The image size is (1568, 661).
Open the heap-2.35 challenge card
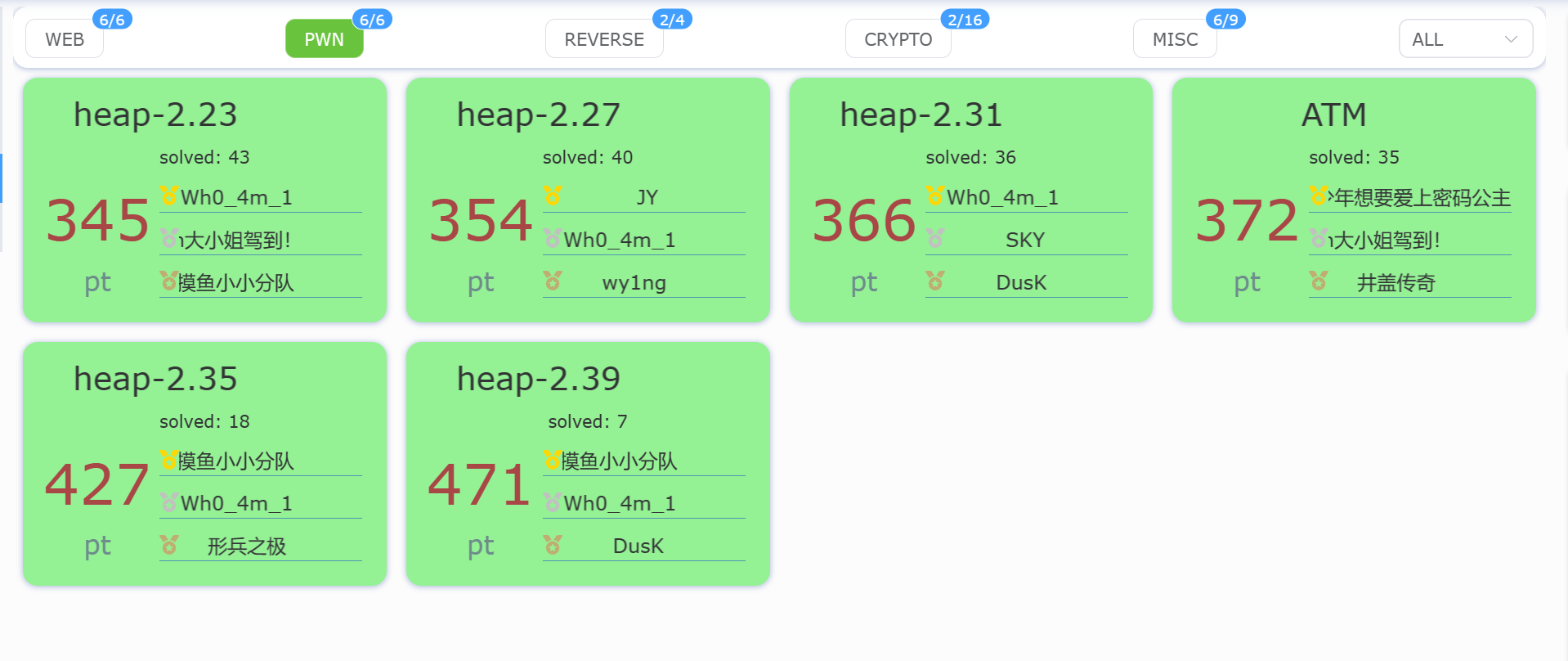204,463
